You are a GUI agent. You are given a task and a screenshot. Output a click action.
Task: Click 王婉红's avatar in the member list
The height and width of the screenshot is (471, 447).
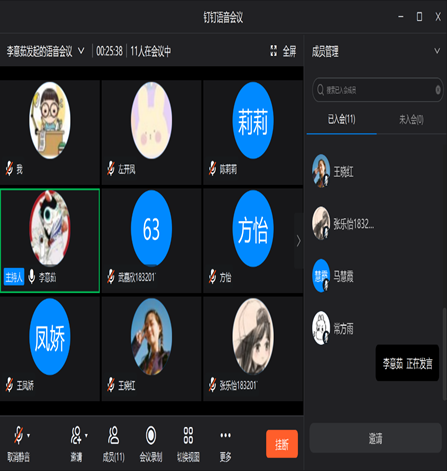[x=321, y=171]
